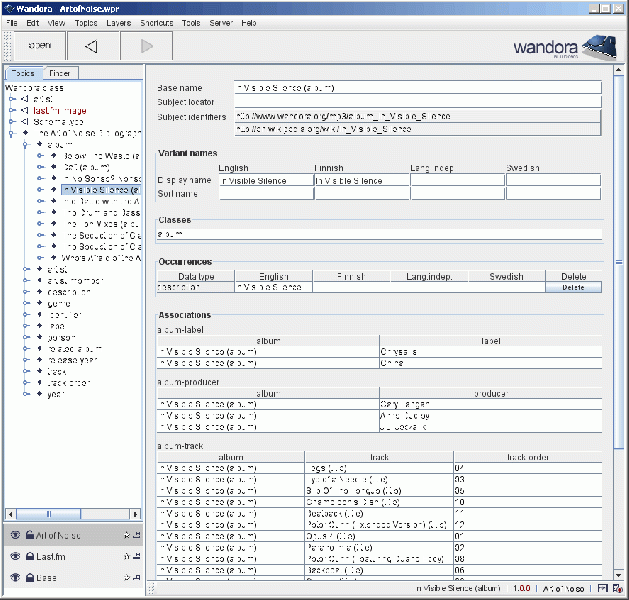Click the Base name input field
This screenshot has height=600, width=629.
pyautogui.click(x=416, y=88)
